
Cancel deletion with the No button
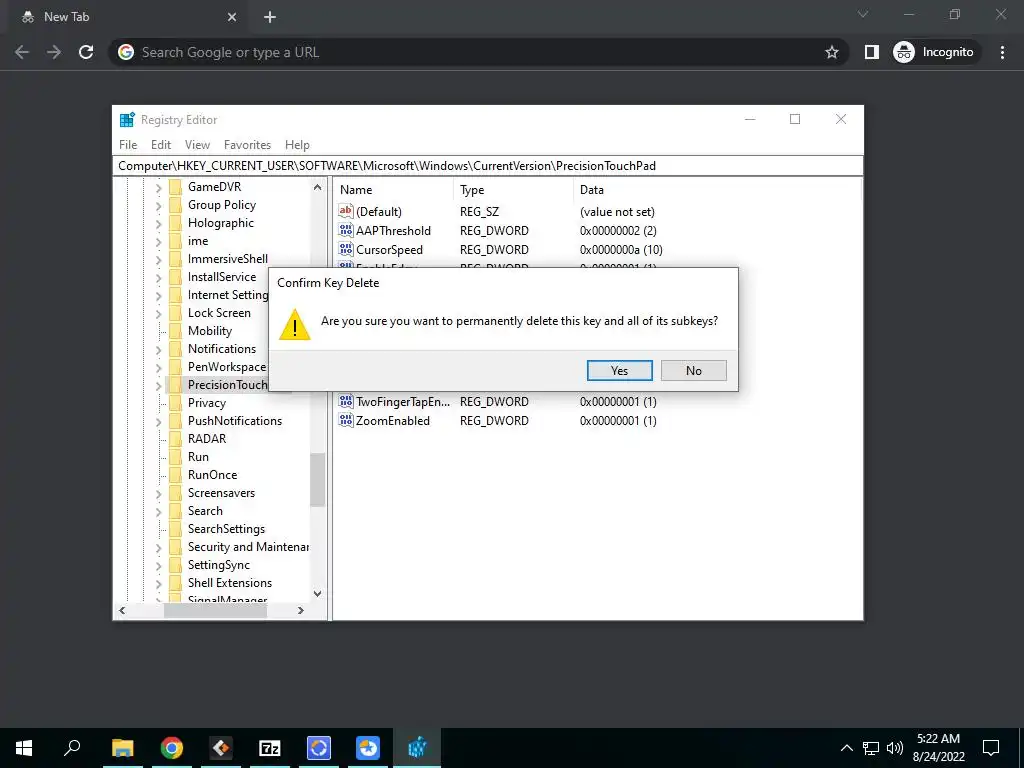click(694, 370)
